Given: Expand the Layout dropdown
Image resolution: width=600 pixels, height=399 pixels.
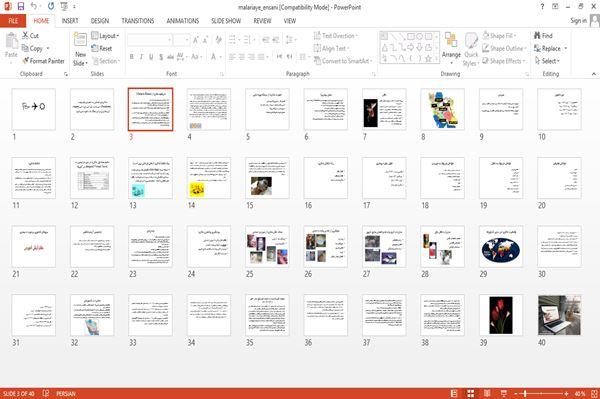Looking at the screenshot, I should (x=105, y=36).
